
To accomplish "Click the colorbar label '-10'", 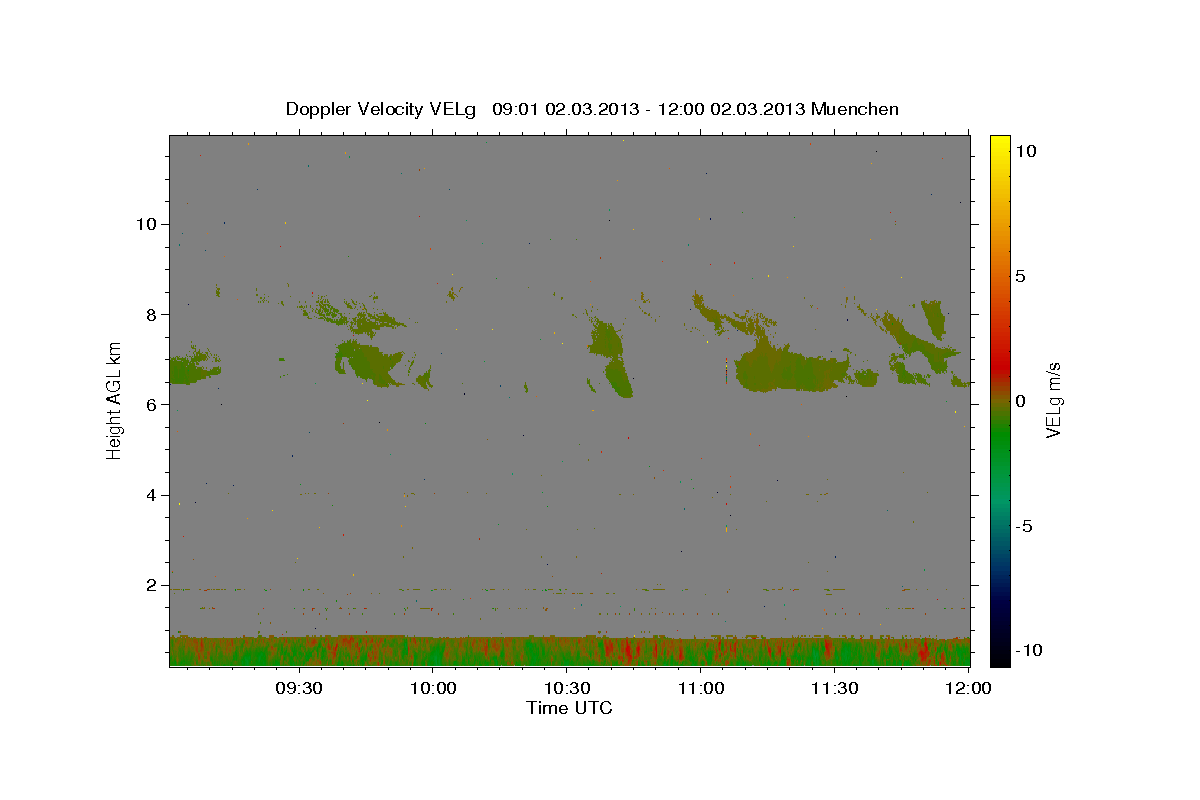I will click(1028, 651).
